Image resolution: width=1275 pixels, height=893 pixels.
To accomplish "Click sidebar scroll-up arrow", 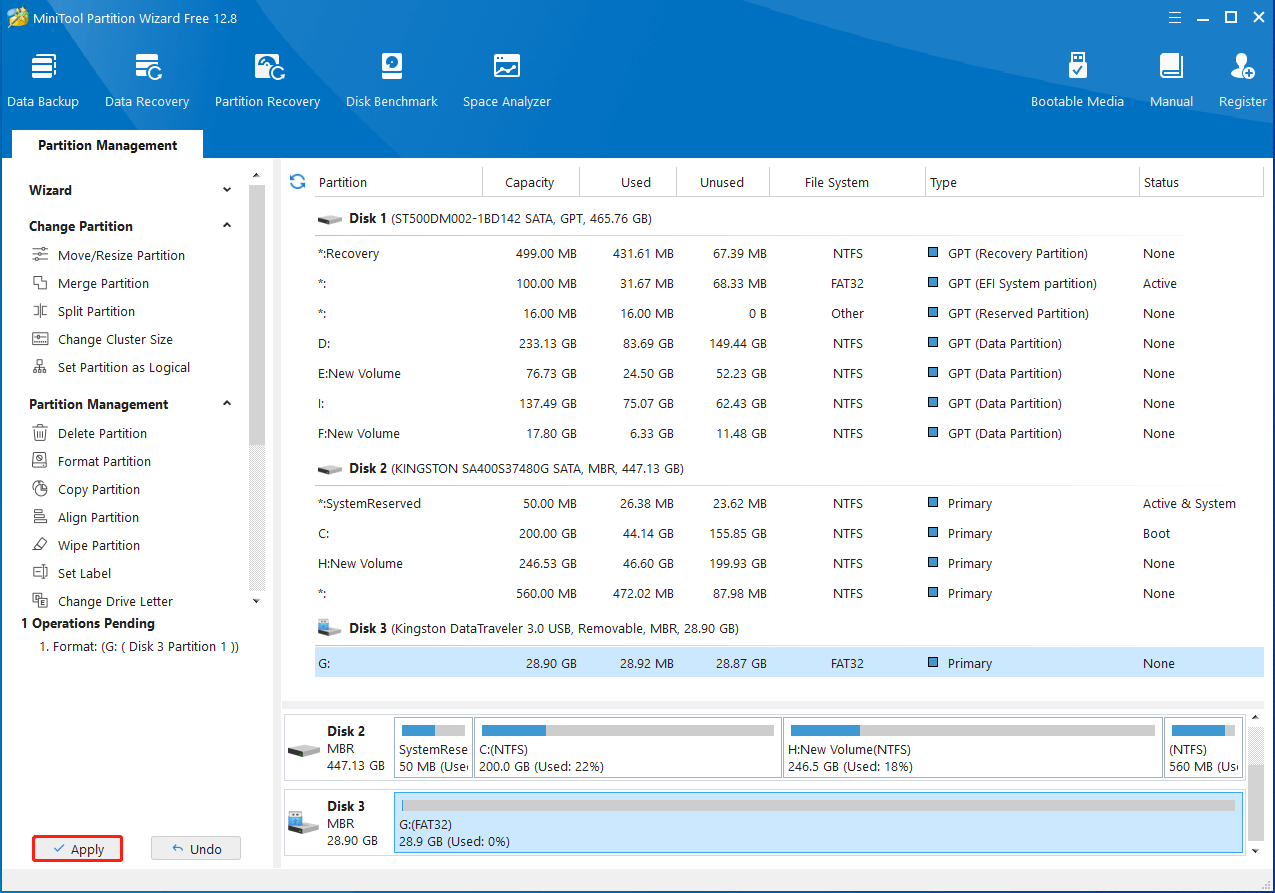I will [x=256, y=176].
